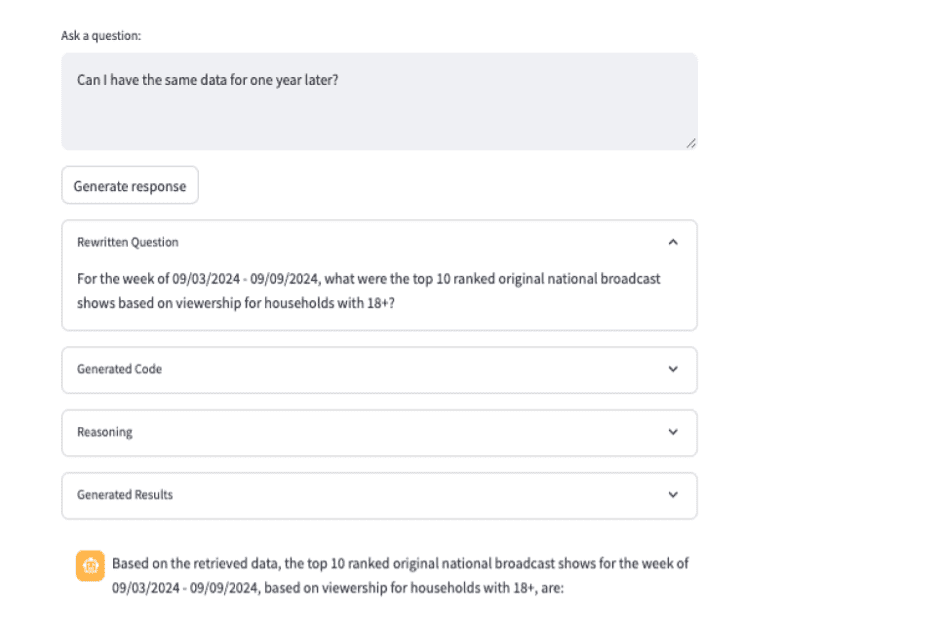Click the orange chatbot avatar icon

pyautogui.click(x=90, y=565)
